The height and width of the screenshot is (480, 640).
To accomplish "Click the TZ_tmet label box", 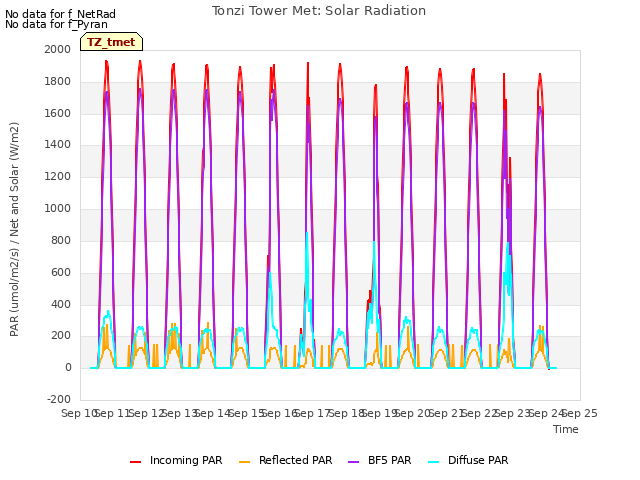I will coord(111,42).
